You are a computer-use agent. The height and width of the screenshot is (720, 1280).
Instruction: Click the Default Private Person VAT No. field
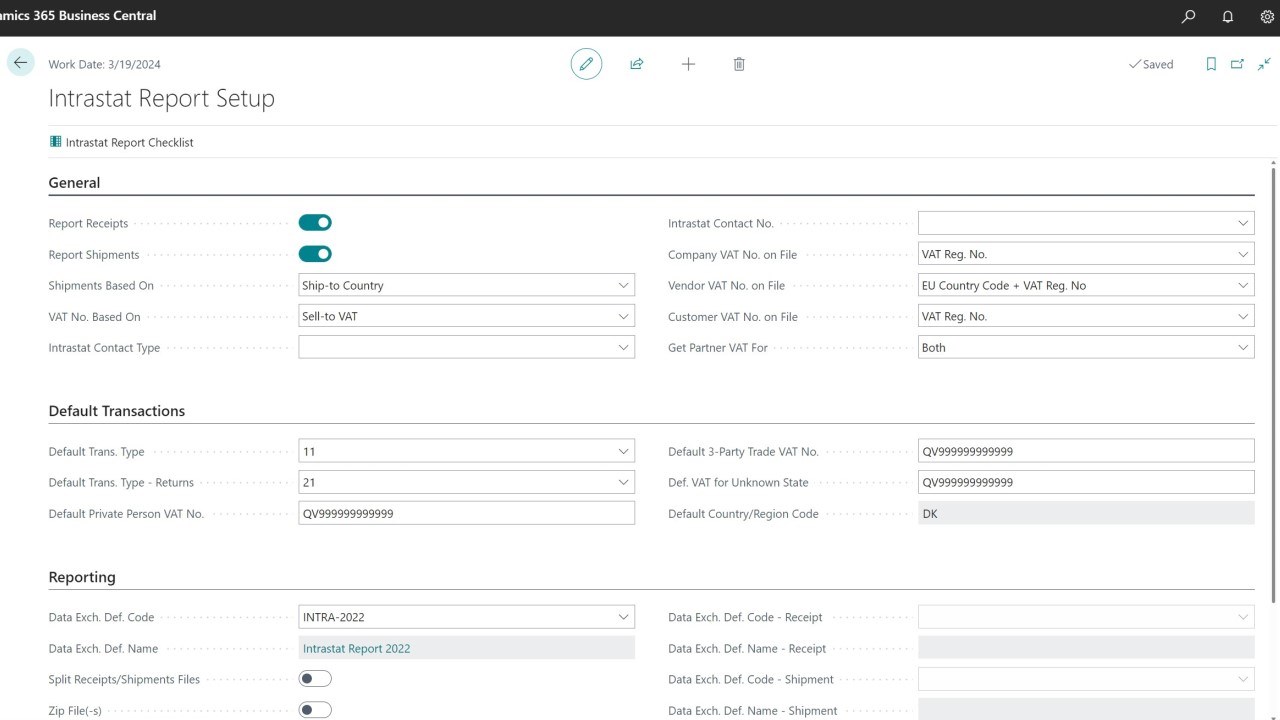[x=466, y=513]
